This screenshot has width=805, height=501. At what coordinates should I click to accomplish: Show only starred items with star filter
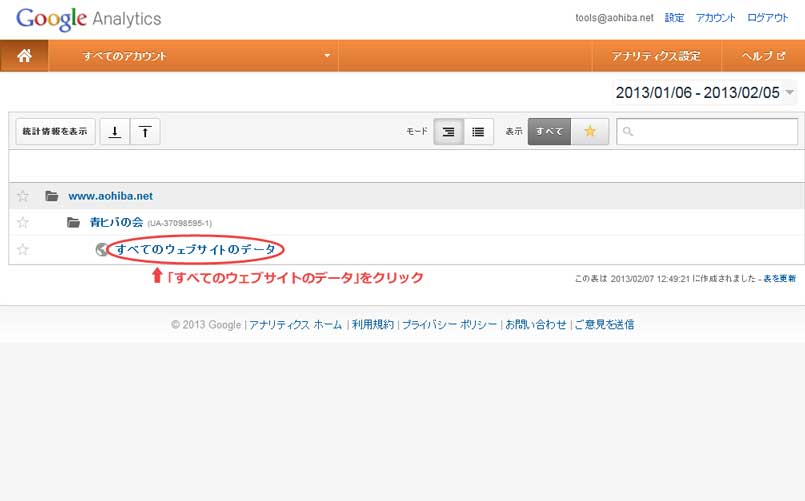click(590, 131)
